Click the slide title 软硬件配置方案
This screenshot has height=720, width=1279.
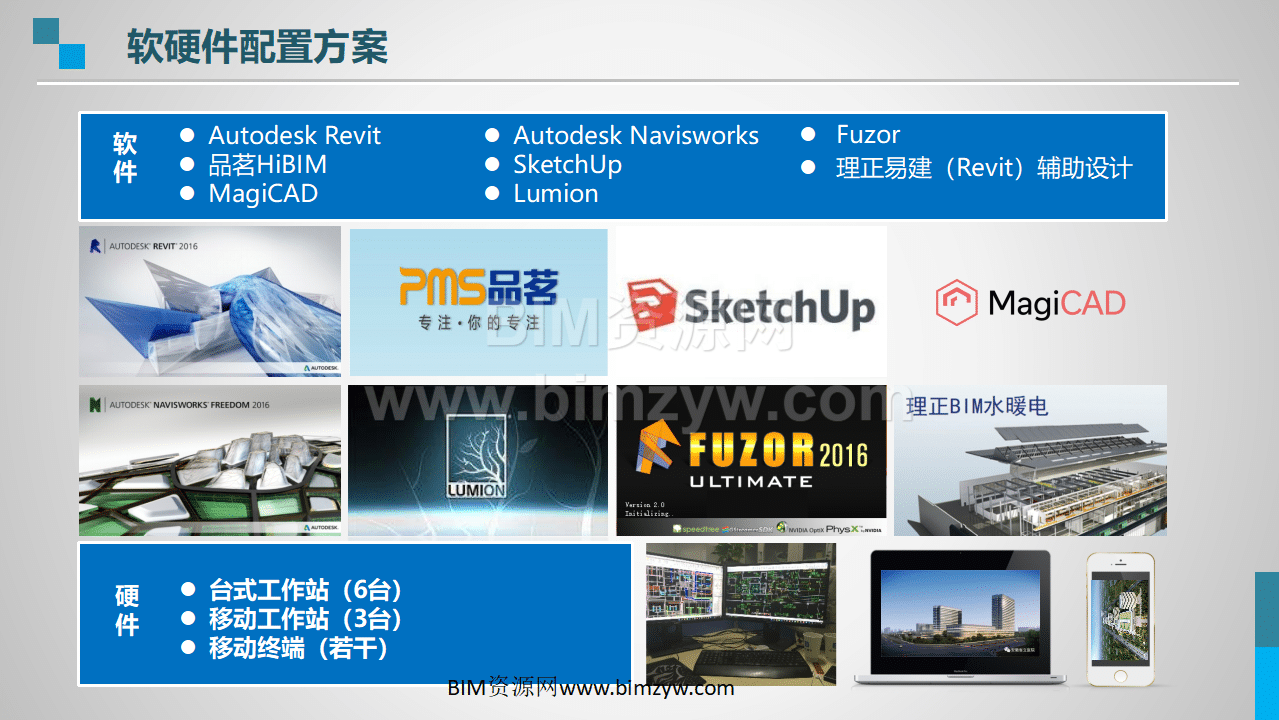[257, 47]
